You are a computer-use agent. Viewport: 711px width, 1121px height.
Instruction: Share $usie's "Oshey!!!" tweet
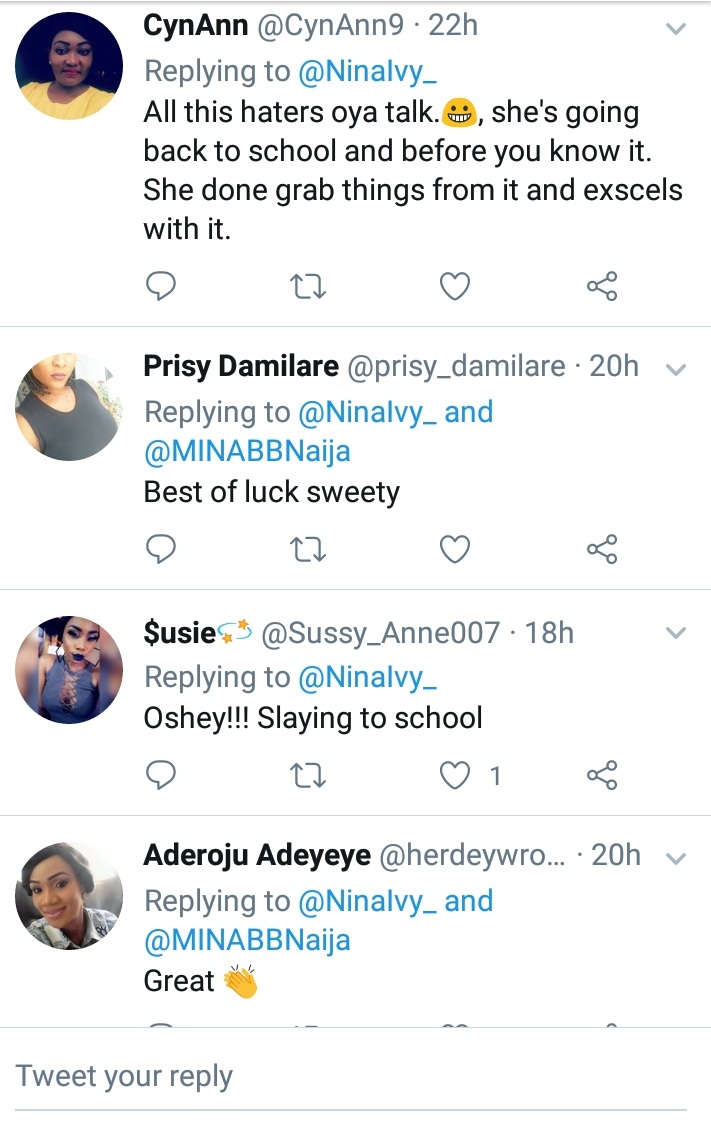point(602,774)
